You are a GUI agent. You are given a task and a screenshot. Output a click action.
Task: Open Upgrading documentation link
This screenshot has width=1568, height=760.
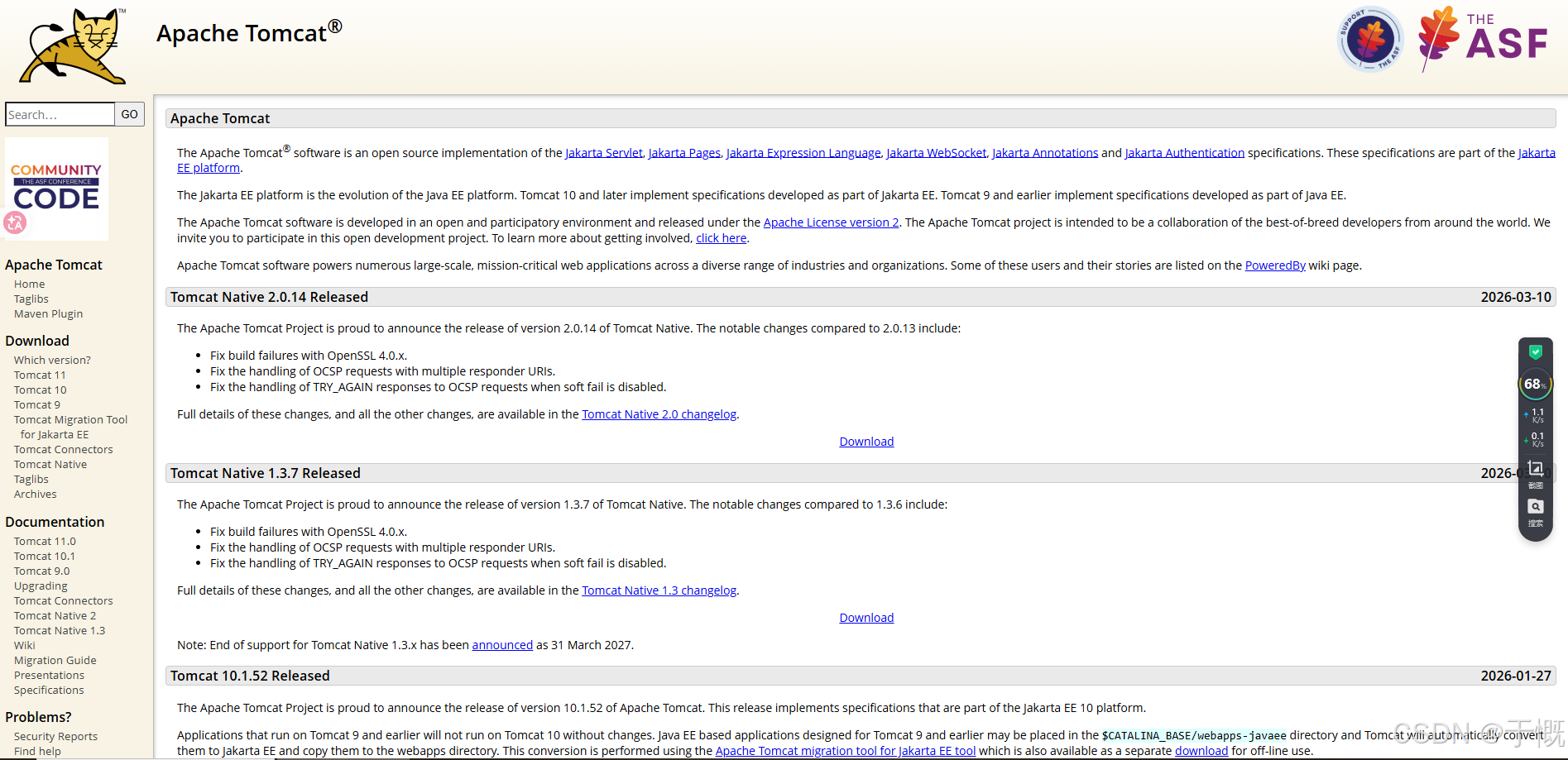[41, 586]
